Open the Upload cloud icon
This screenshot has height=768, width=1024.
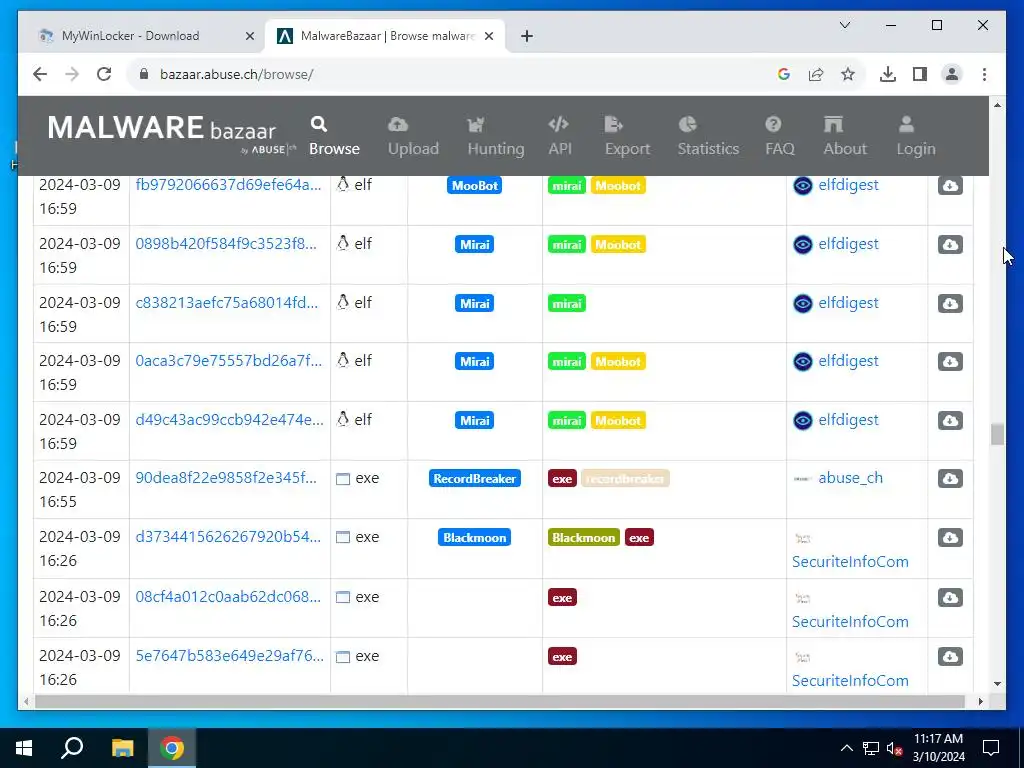(398, 124)
